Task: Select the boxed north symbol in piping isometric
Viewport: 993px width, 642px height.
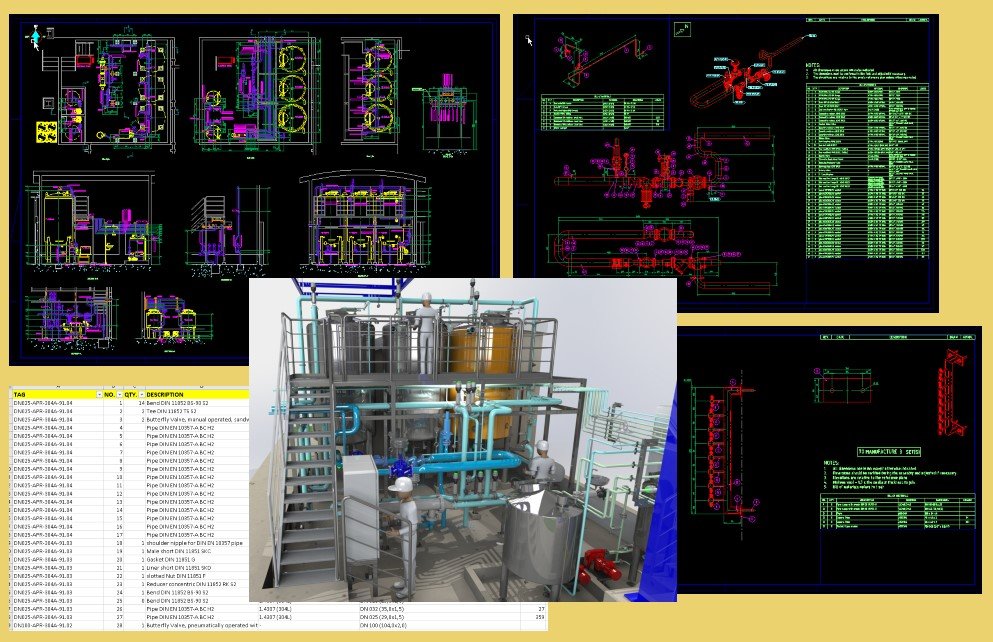Action: pos(682,29)
